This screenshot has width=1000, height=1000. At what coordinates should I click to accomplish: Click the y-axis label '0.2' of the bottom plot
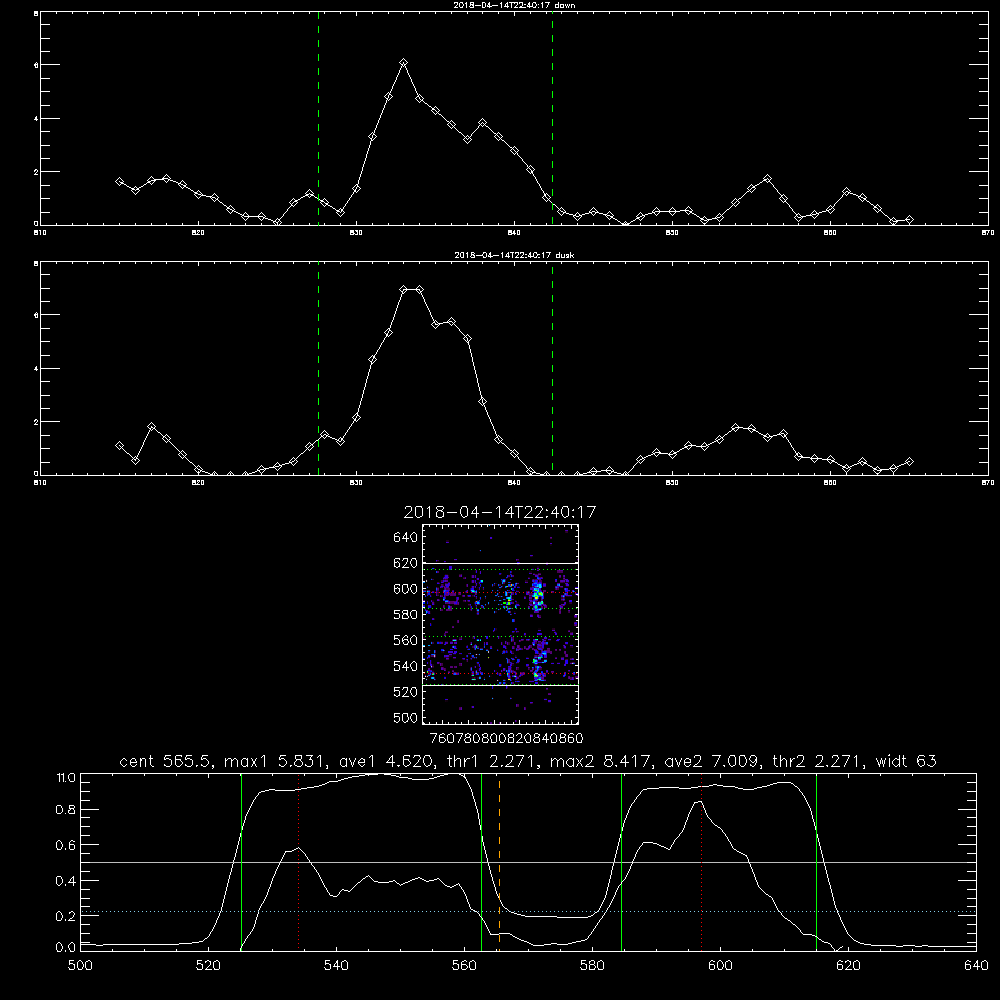click(x=66, y=916)
